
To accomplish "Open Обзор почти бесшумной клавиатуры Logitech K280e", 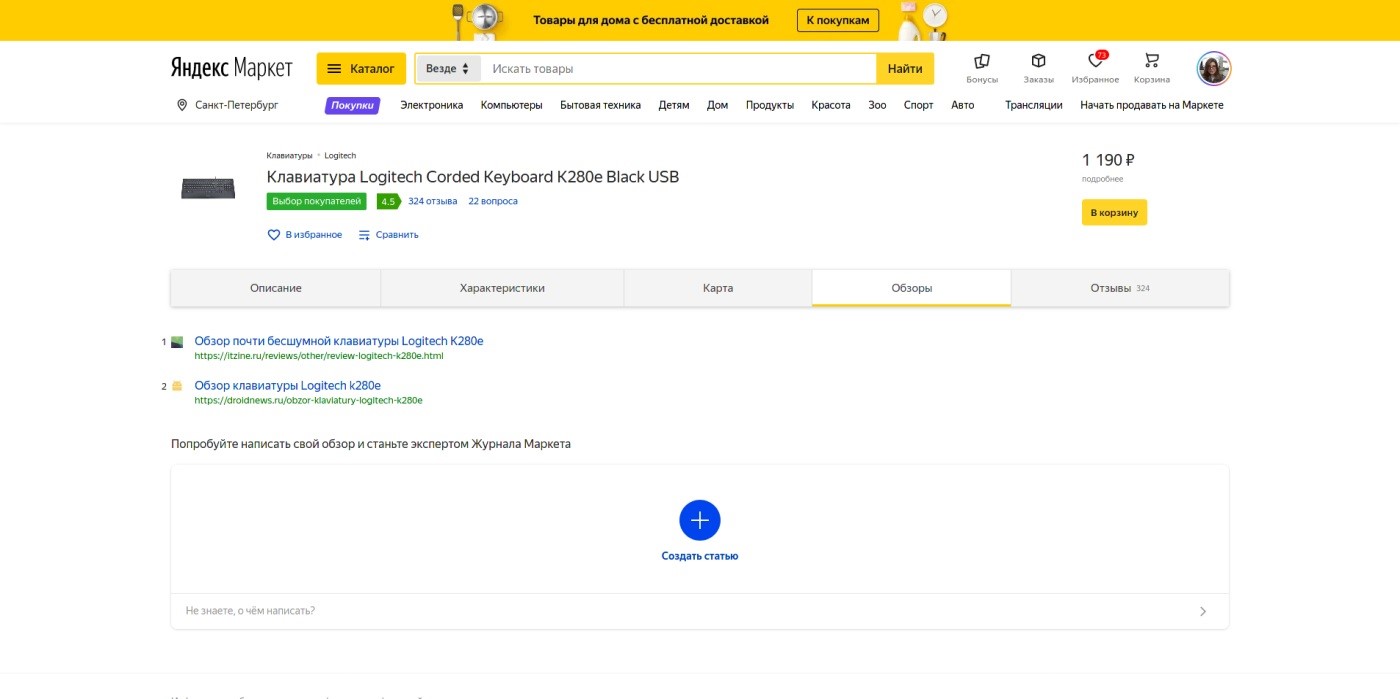I will (339, 341).
